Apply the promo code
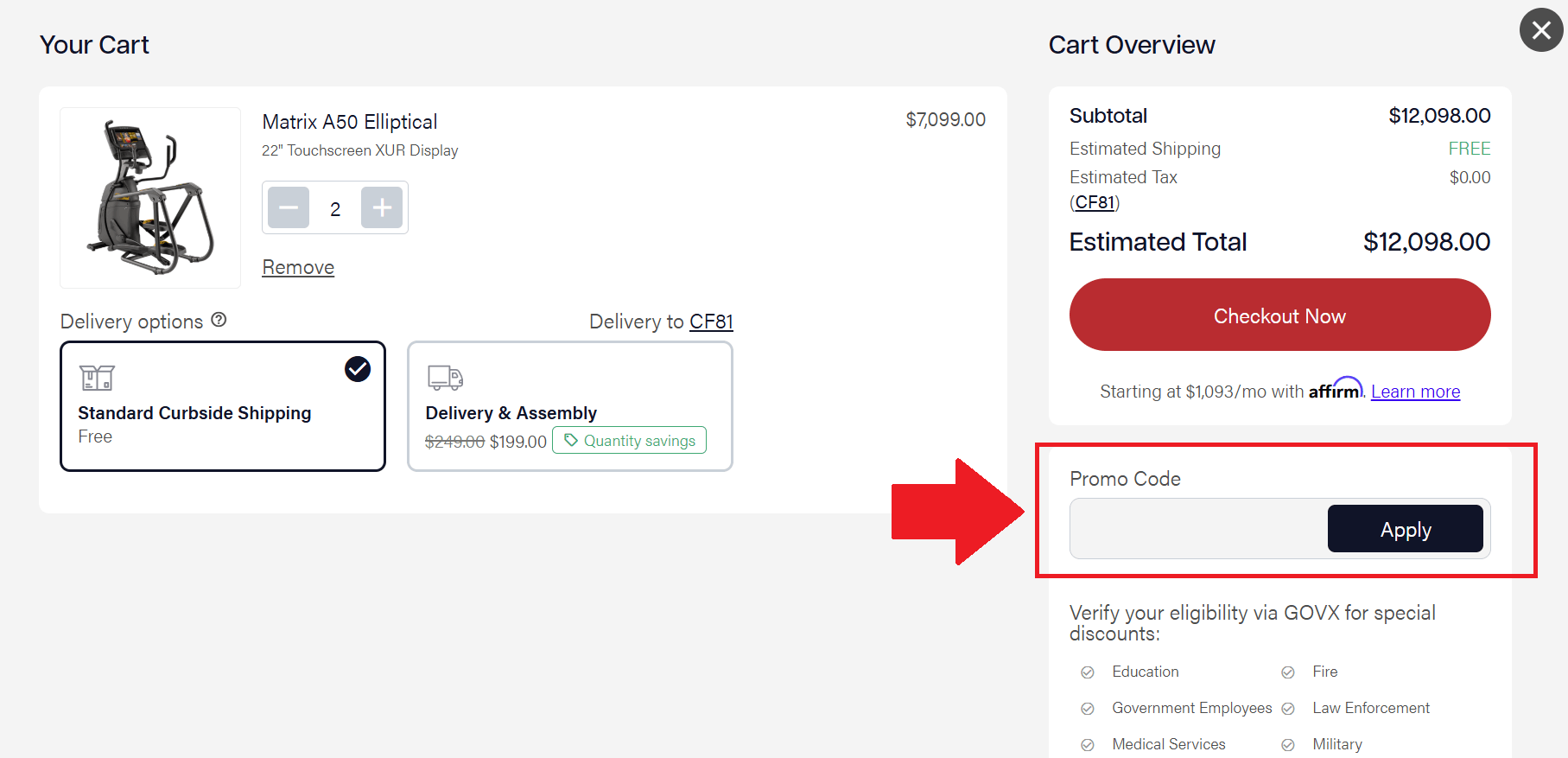This screenshot has height=758, width=1568. point(1405,529)
